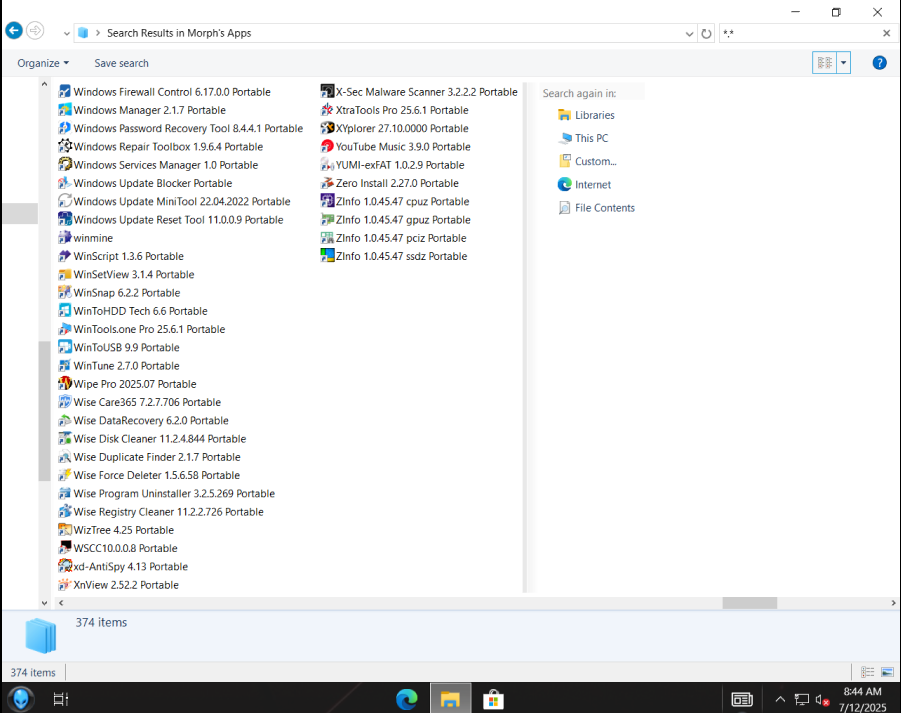Screen dimensions: 901x713
Task: Select the YouTube Music red icon
Action: [327, 147]
